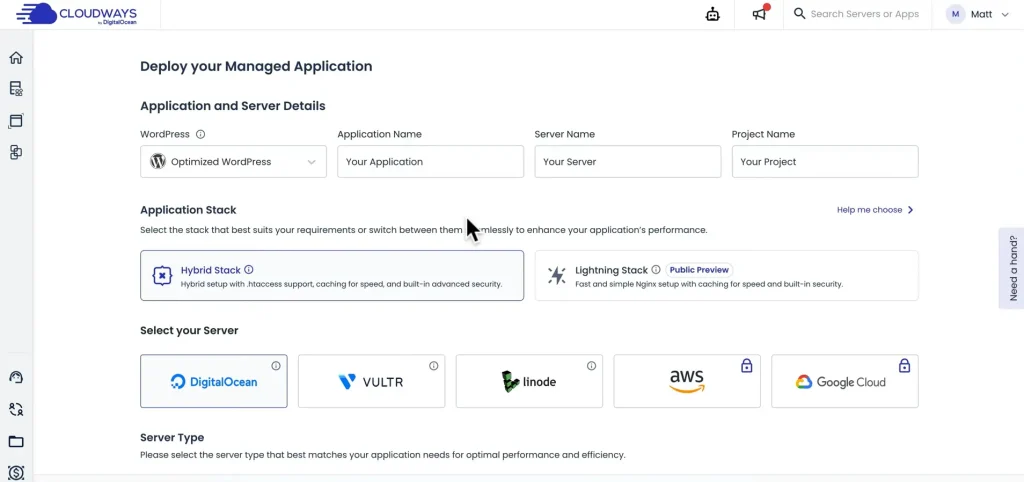
Task: Open Projects folder icon in the sidebar
Action: 16,442
